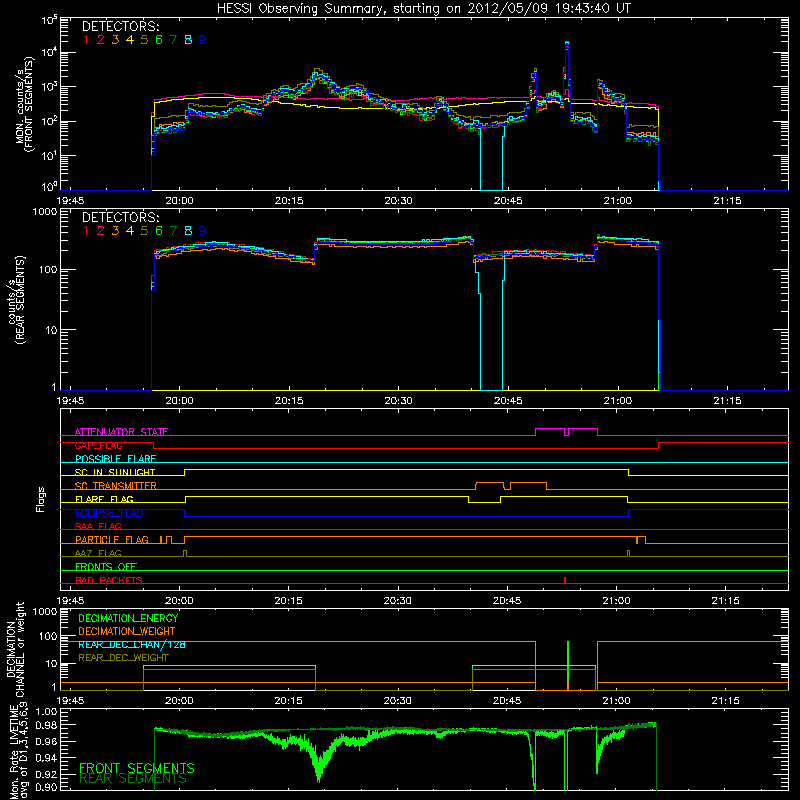Select blue detector 9 in front segments legend
This screenshot has width=800, height=800.
tap(203, 40)
